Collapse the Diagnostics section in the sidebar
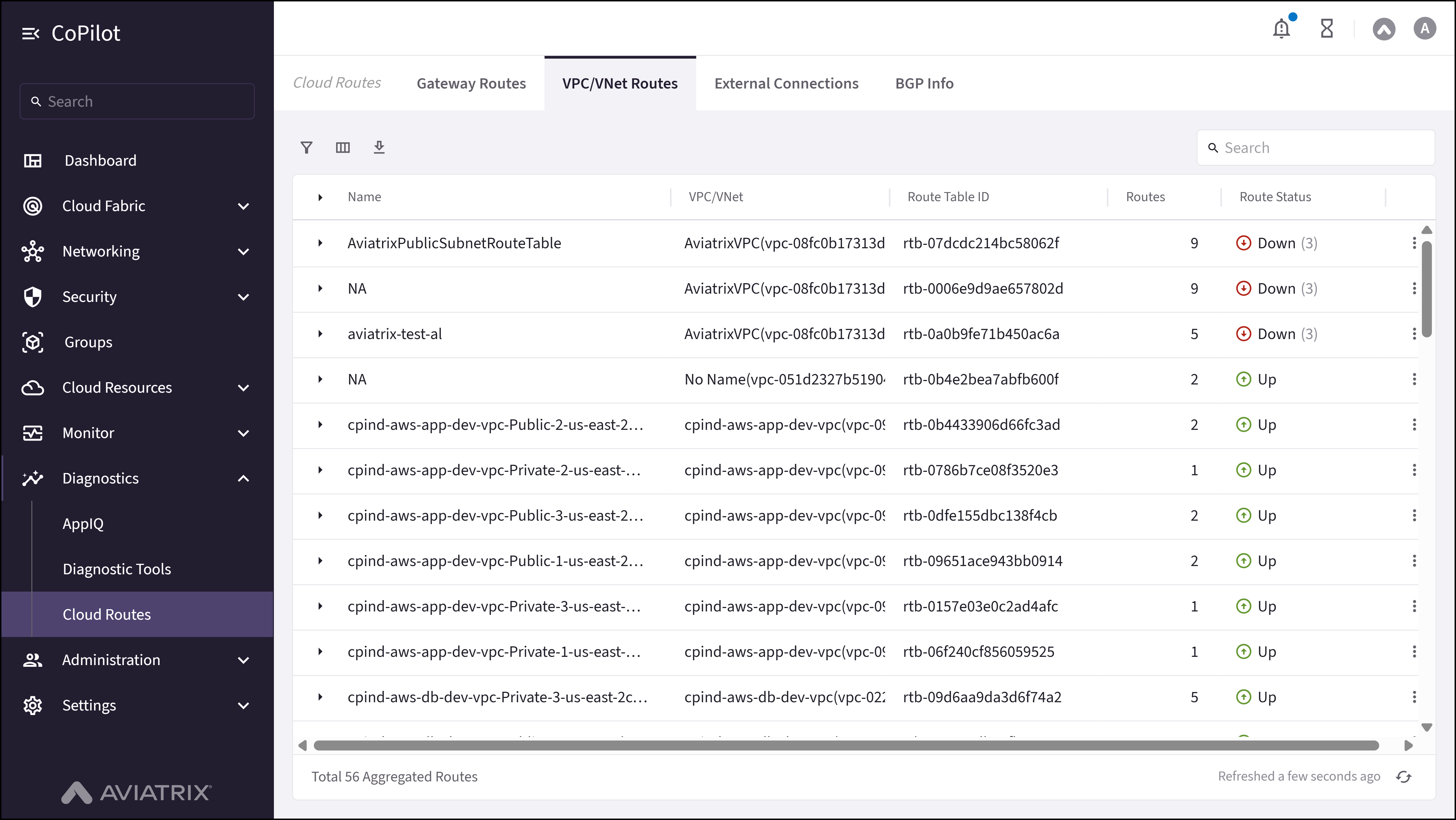 tap(243, 478)
